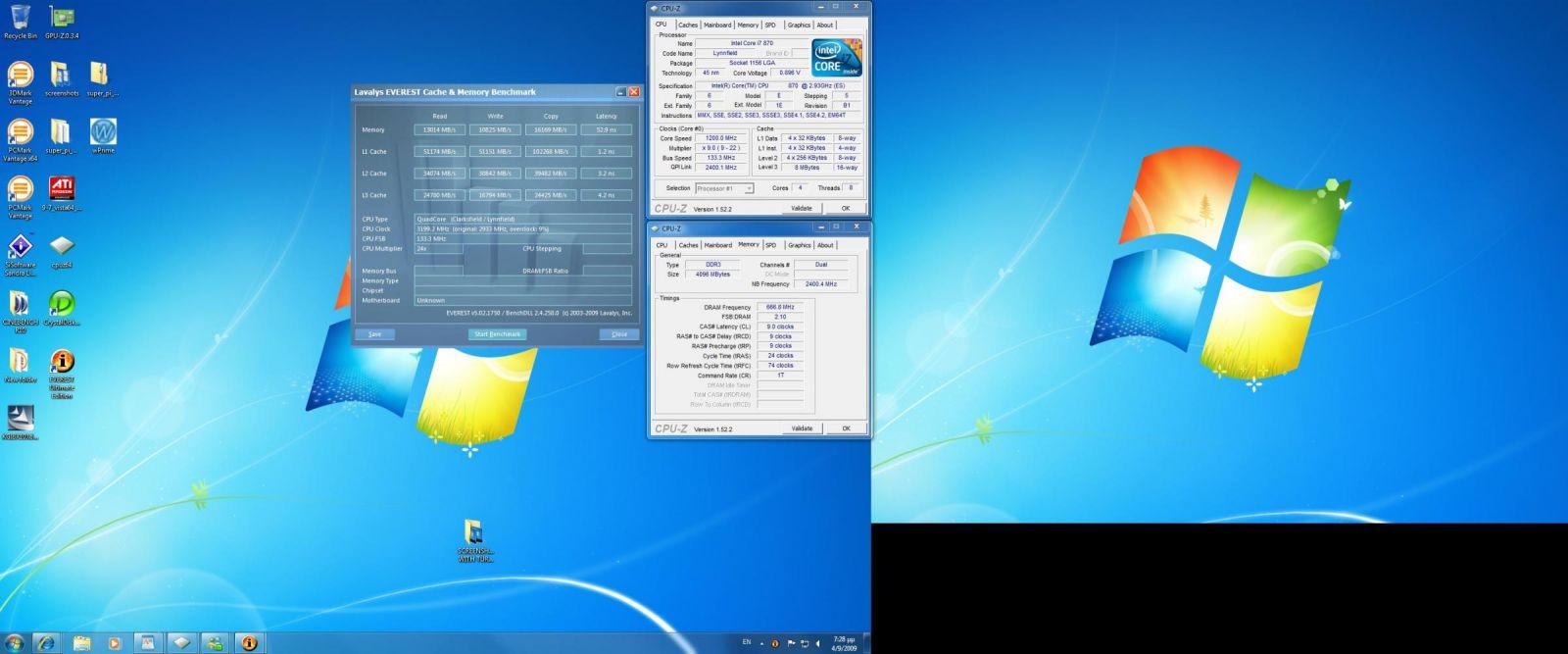Click Start Benchmark in EVEREST window

coord(498,334)
